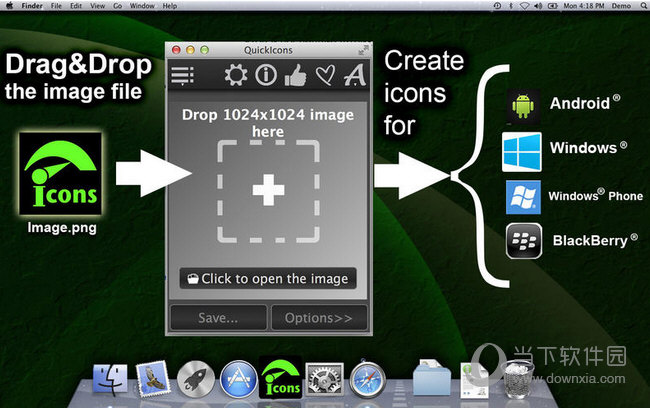Viewport: 650px width, 408px height.
Task: Open the File menu
Action: tap(56, 6)
